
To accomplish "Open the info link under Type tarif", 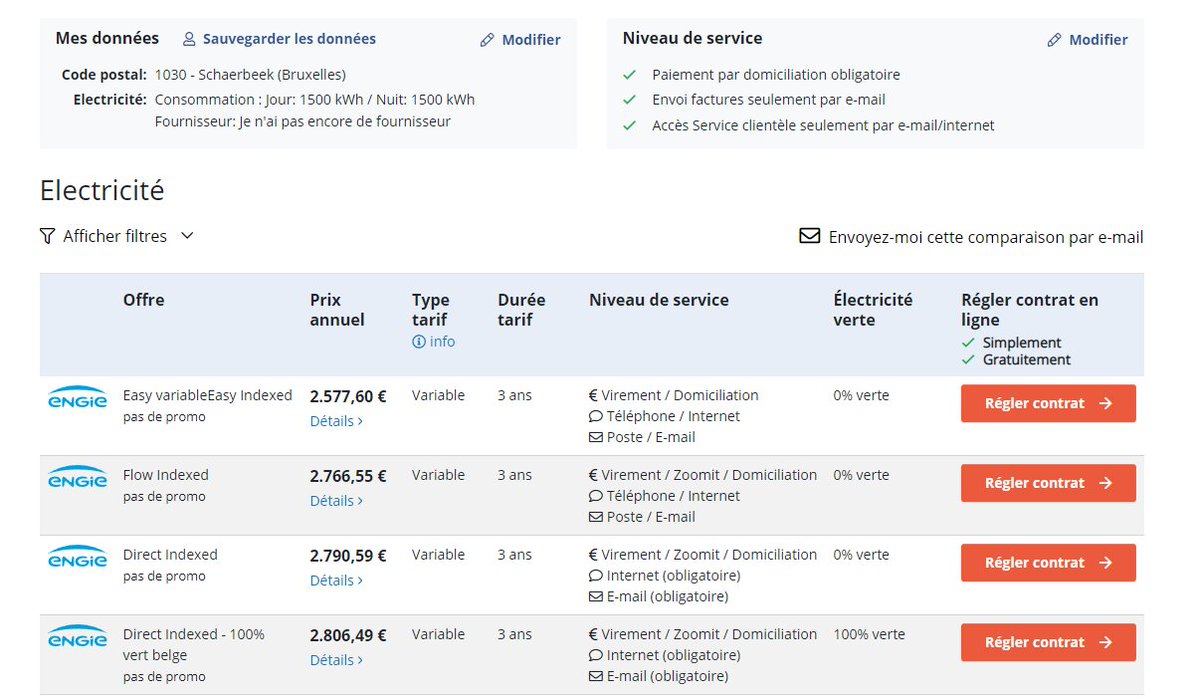I will (442, 342).
